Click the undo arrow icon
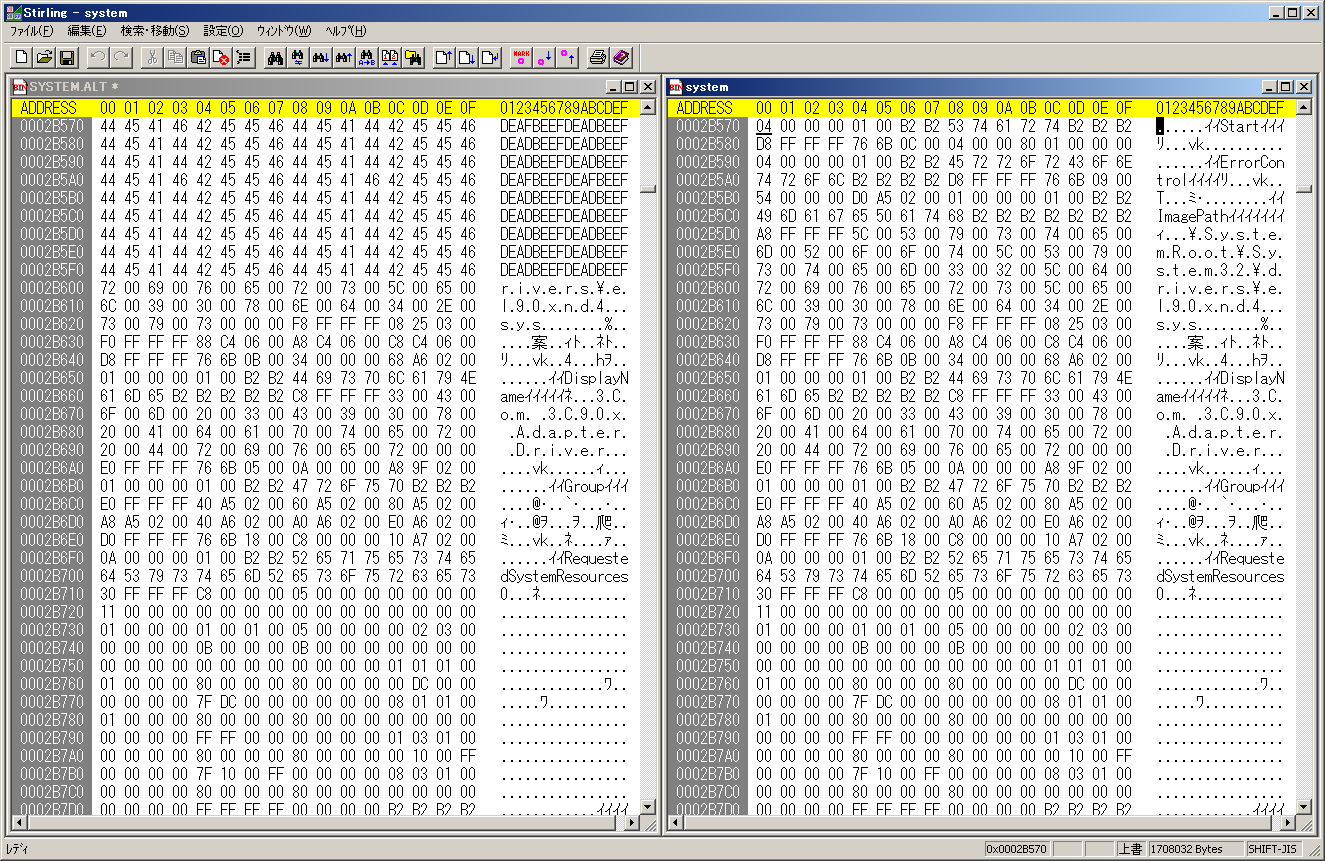The height and width of the screenshot is (861, 1325). tap(97, 57)
